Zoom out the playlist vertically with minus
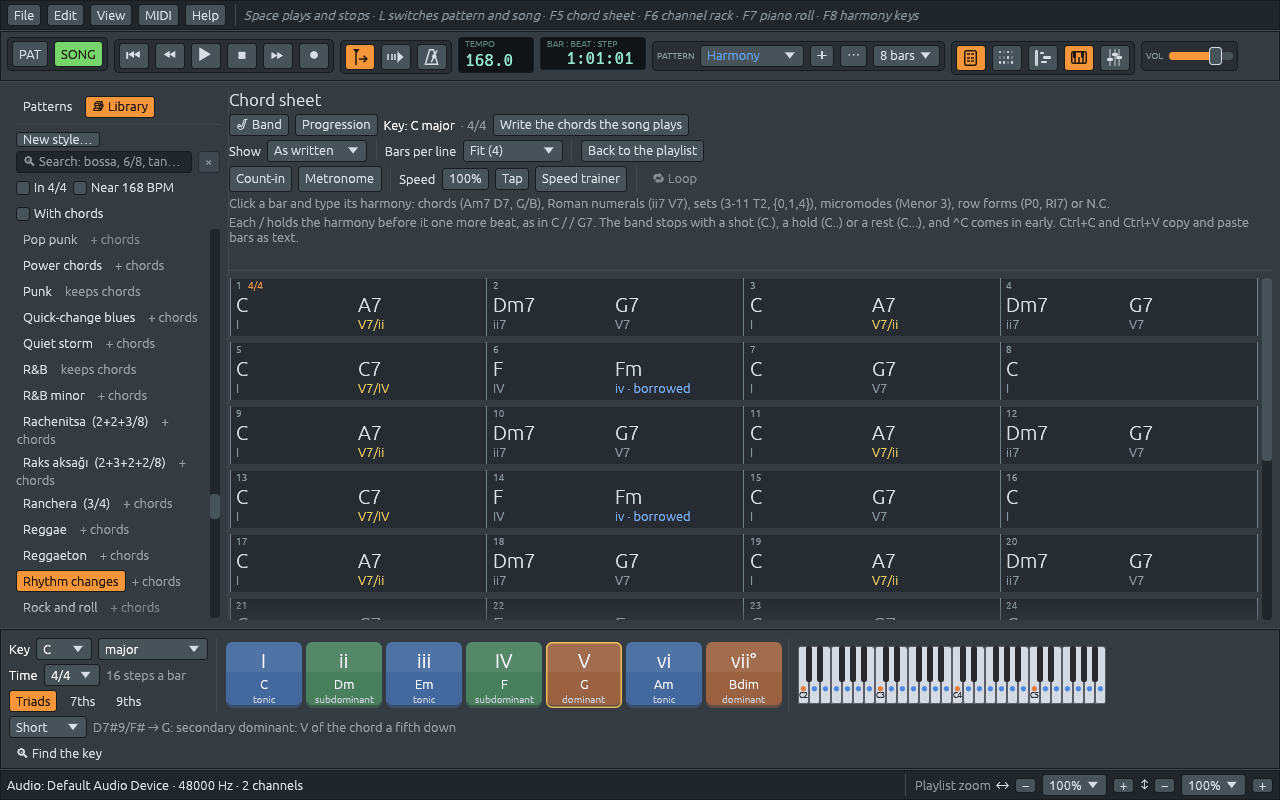Viewport: 1280px width, 800px height. click(1165, 786)
